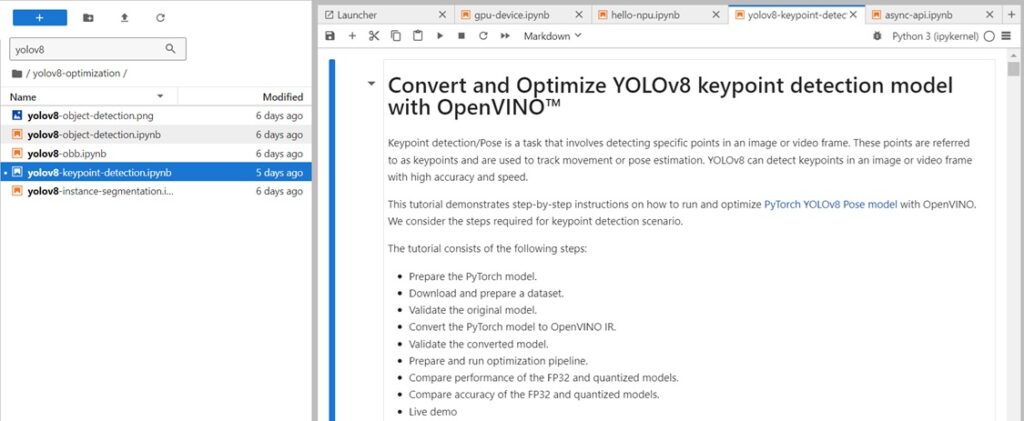Open the Markdown cell type dropdown
This screenshot has width=1024, height=421.
(552, 37)
